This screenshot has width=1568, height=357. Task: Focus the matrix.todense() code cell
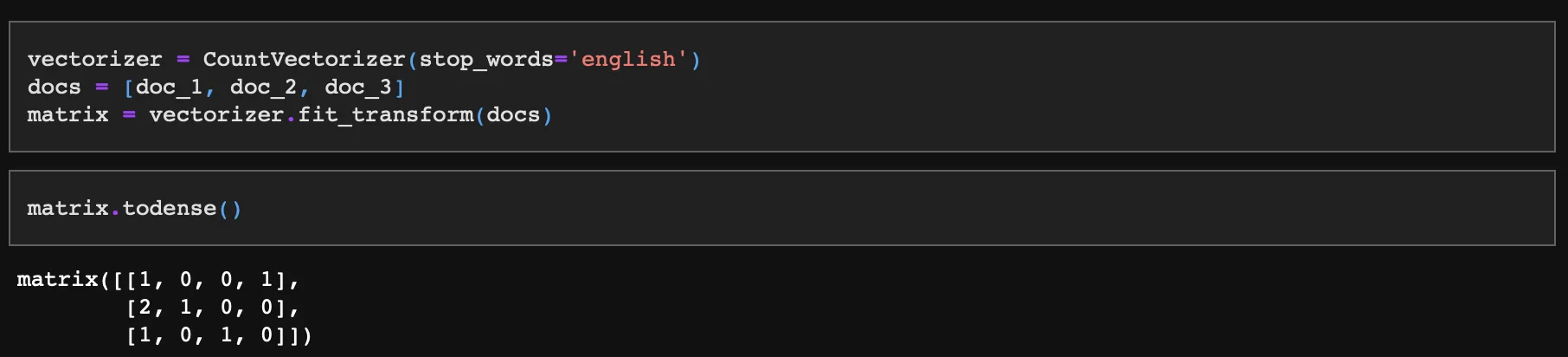[865, 208]
